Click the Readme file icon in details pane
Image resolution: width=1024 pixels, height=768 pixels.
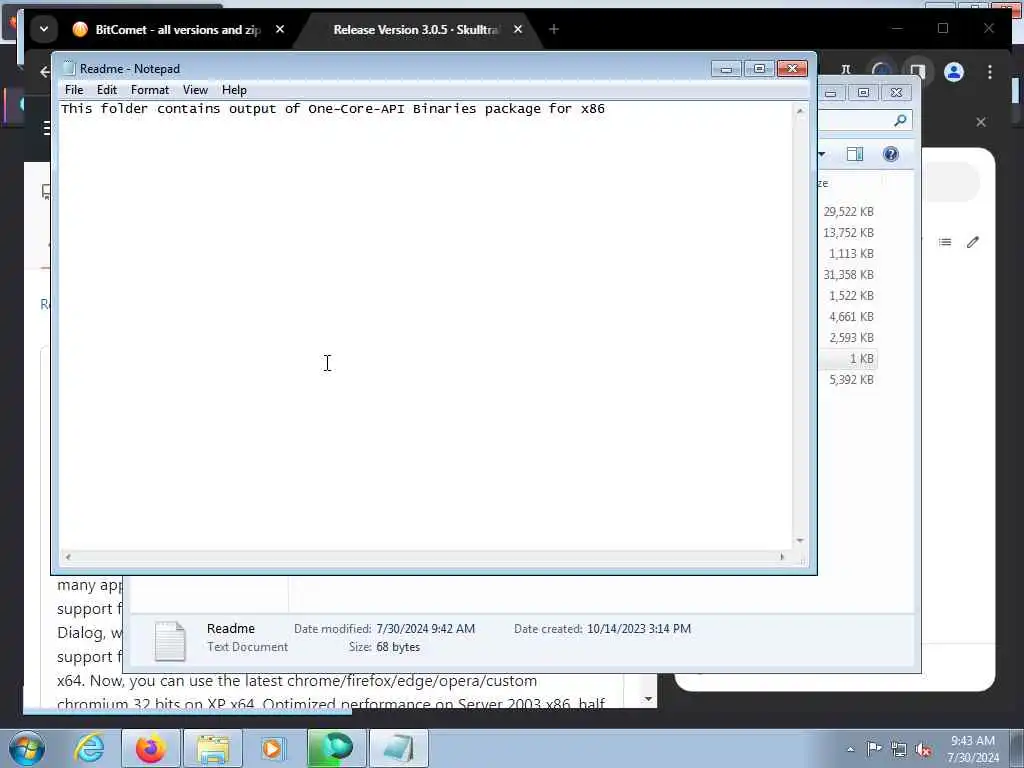pos(170,641)
